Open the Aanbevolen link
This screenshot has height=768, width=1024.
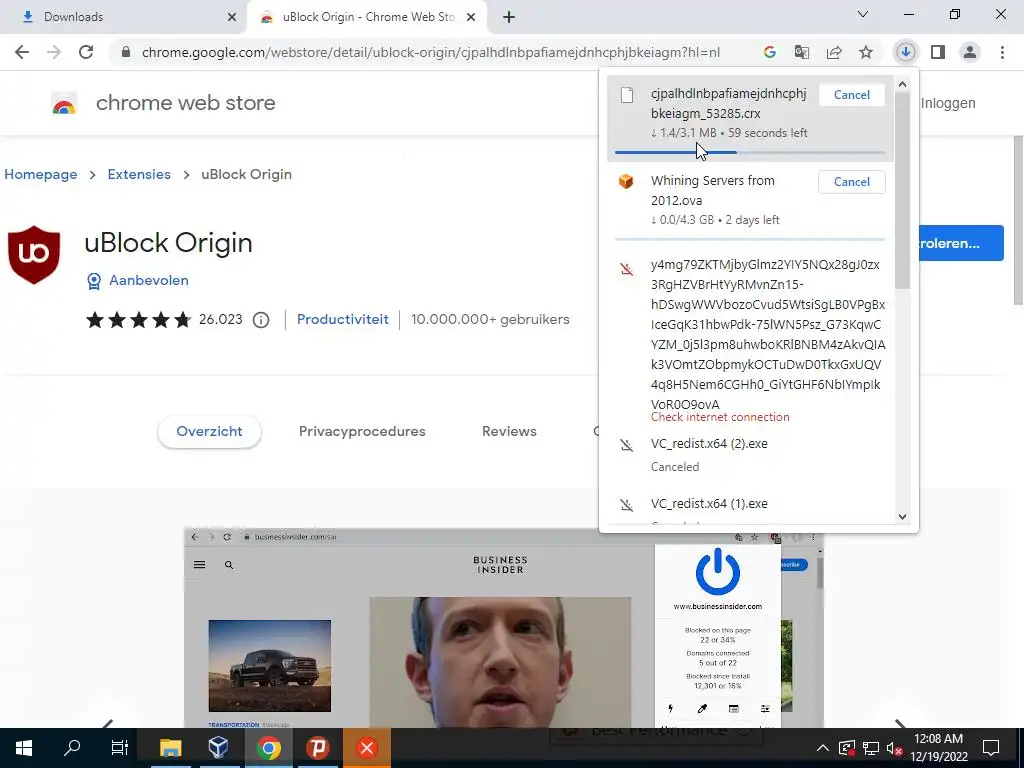[x=149, y=280]
